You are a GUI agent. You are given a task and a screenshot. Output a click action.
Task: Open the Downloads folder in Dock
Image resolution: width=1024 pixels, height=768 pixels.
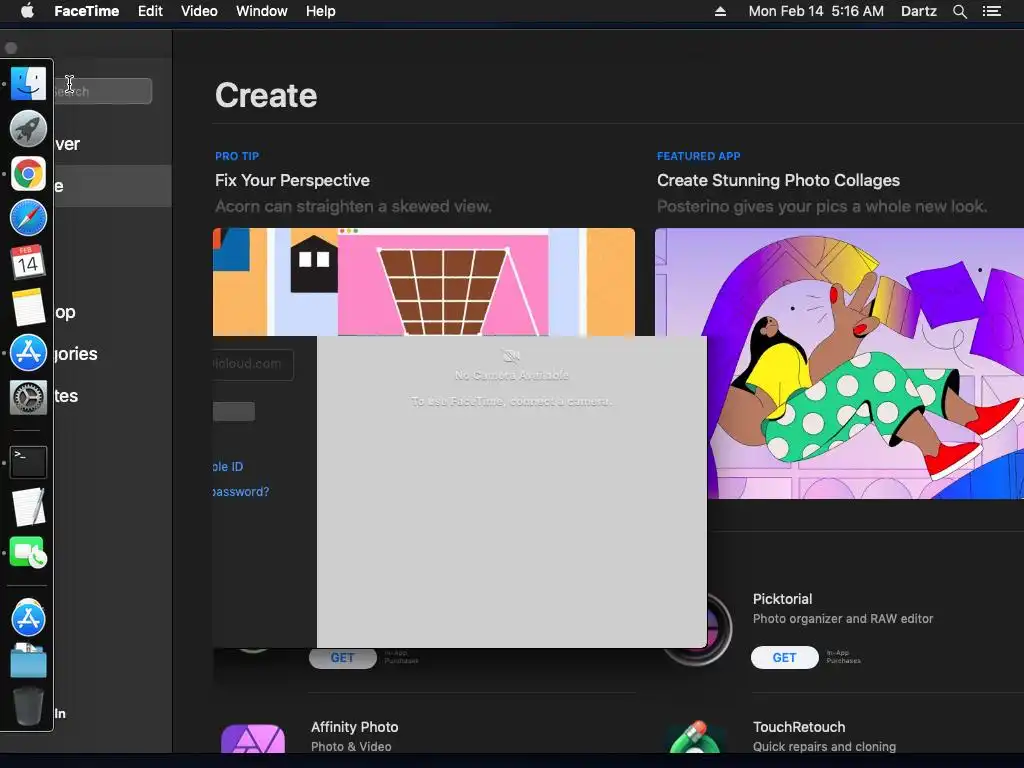pyautogui.click(x=28, y=661)
